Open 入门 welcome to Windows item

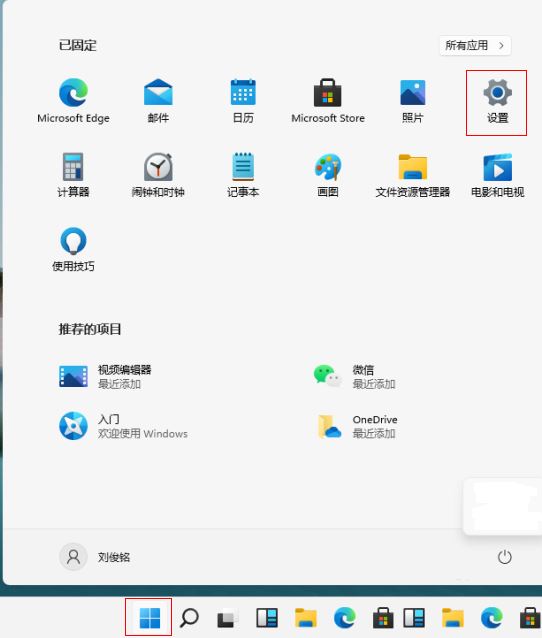coord(124,426)
